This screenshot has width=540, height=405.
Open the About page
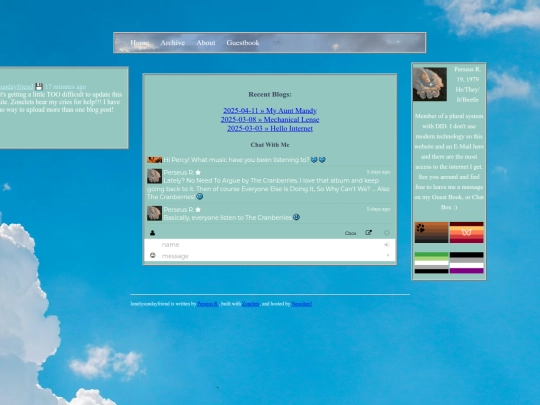click(x=206, y=43)
